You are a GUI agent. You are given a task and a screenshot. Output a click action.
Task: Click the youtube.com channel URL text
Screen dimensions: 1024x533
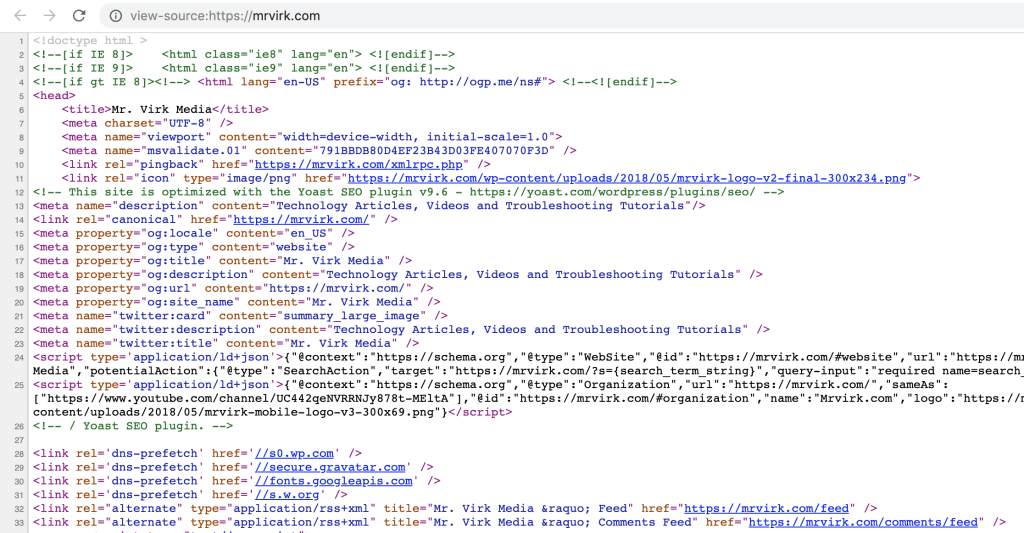click(x=247, y=398)
